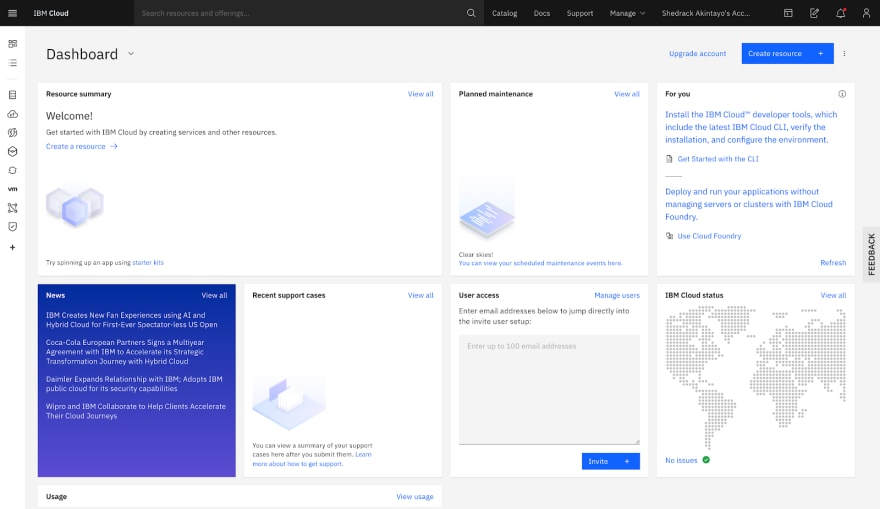Click the IBM Cloud status world map
This screenshot has width=880, height=509.
755,377
